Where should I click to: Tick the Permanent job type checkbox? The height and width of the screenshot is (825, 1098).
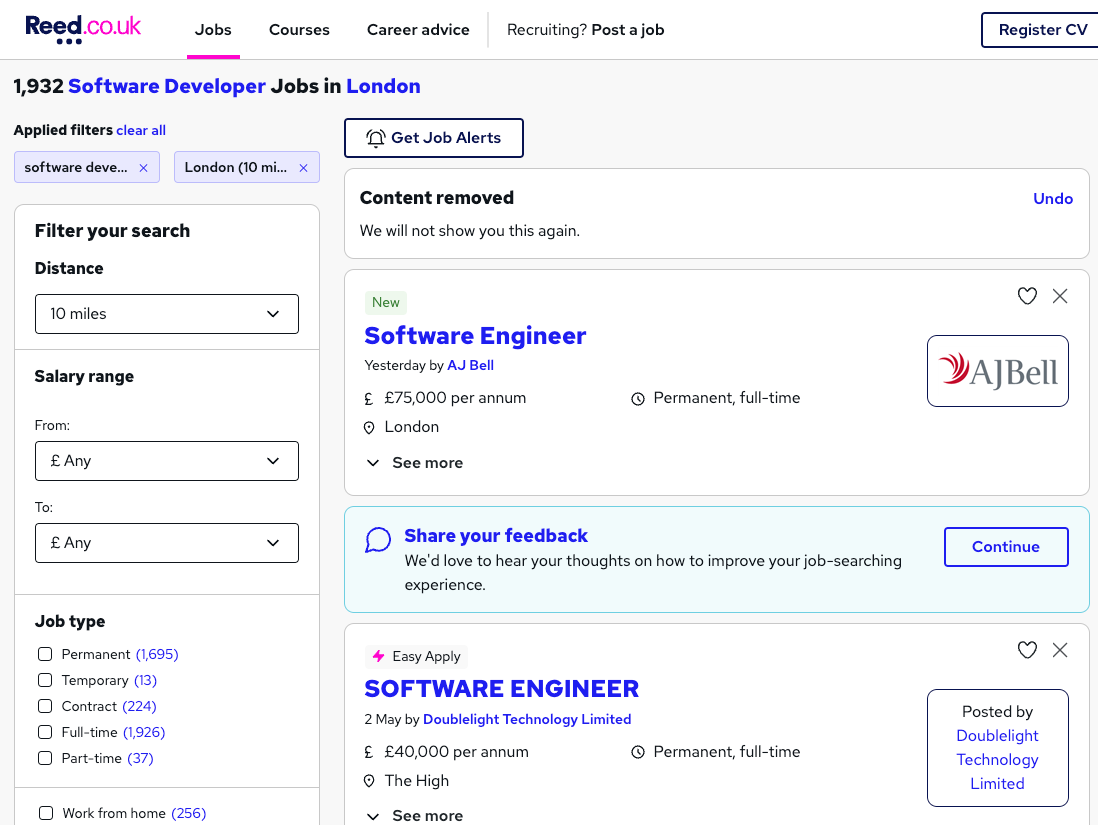click(x=45, y=654)
